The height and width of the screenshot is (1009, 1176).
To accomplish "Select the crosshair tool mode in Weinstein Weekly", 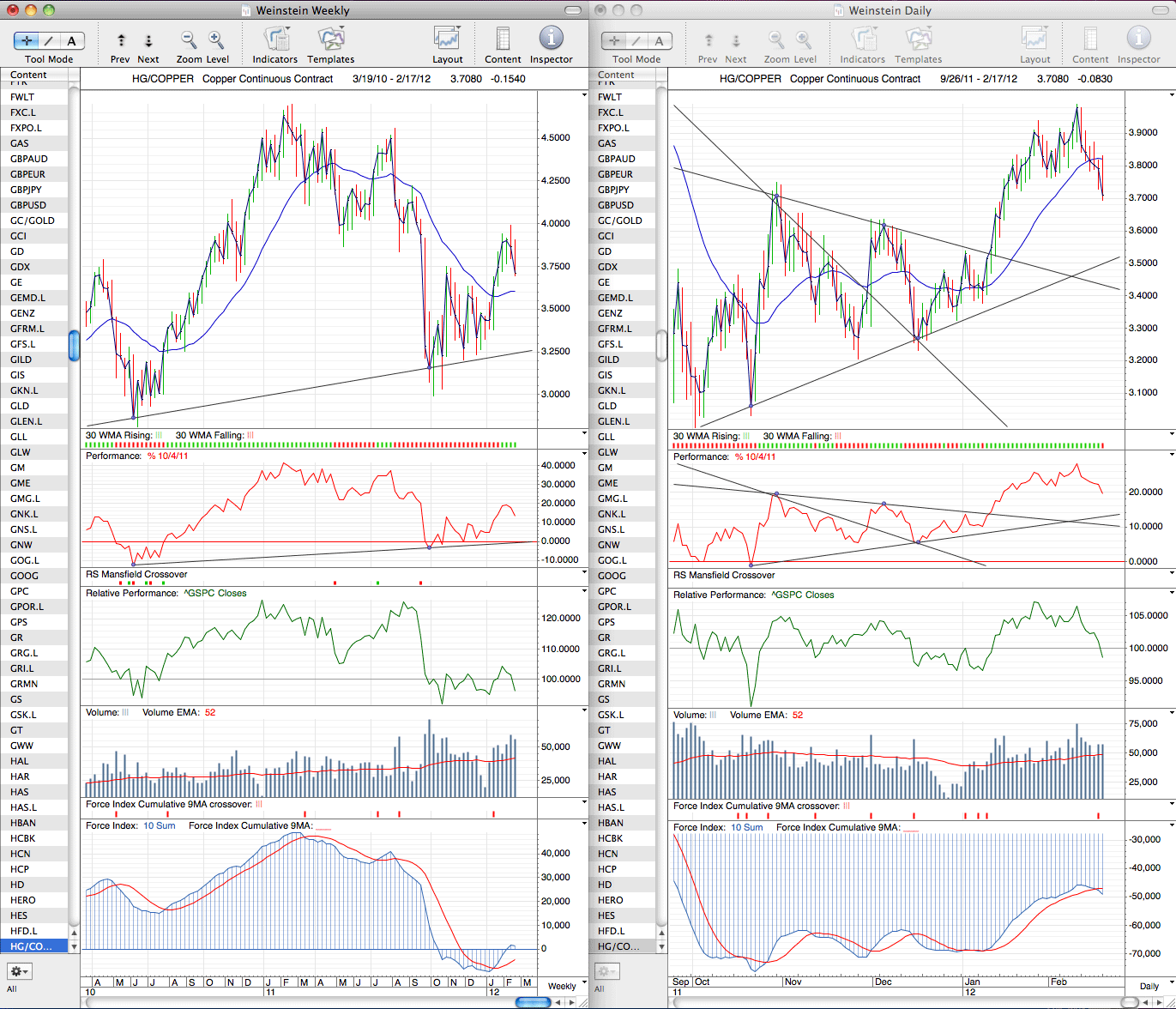I will (x=27, y=40).
